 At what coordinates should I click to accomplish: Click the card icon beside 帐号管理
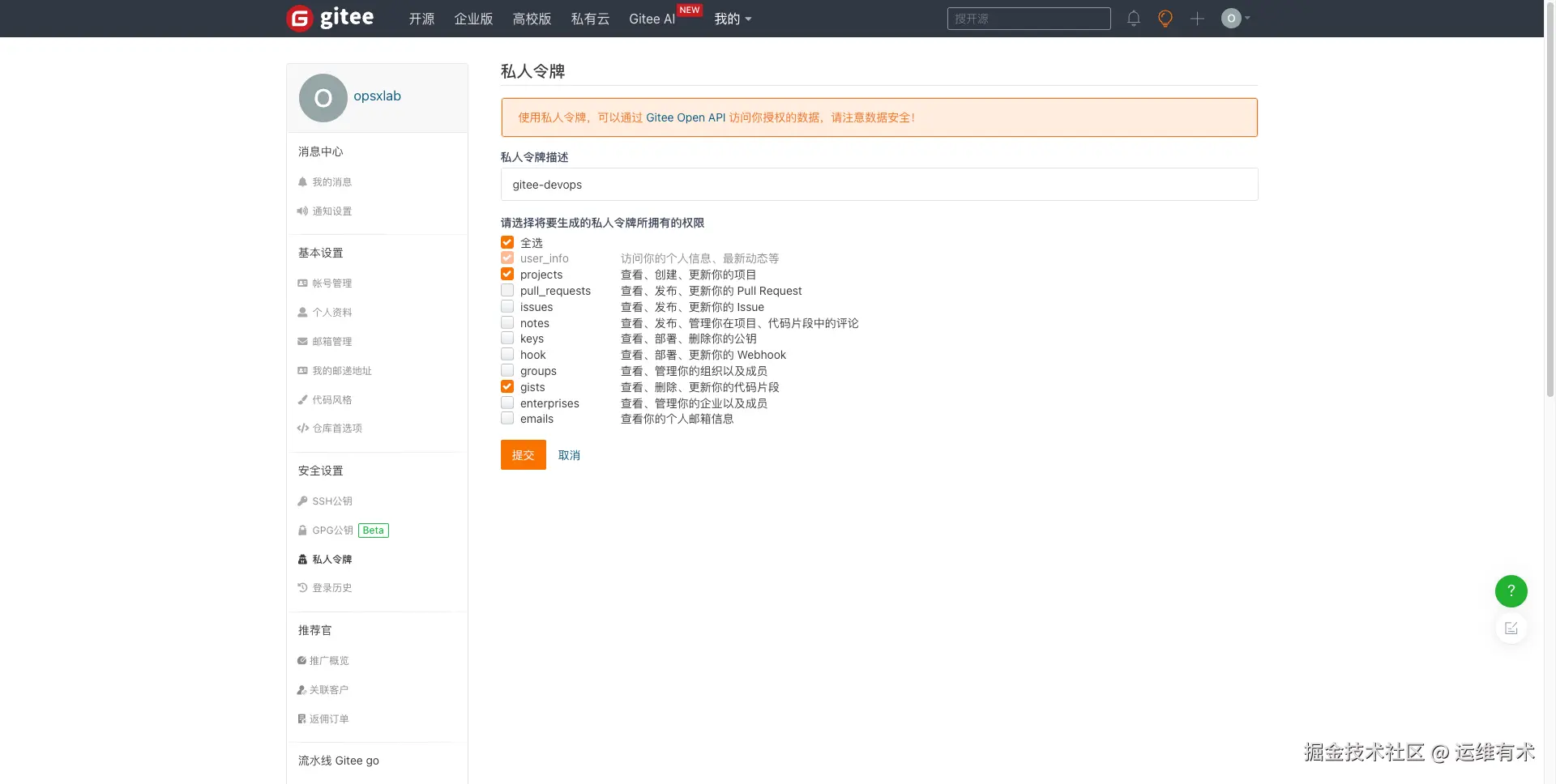point(302,283)
